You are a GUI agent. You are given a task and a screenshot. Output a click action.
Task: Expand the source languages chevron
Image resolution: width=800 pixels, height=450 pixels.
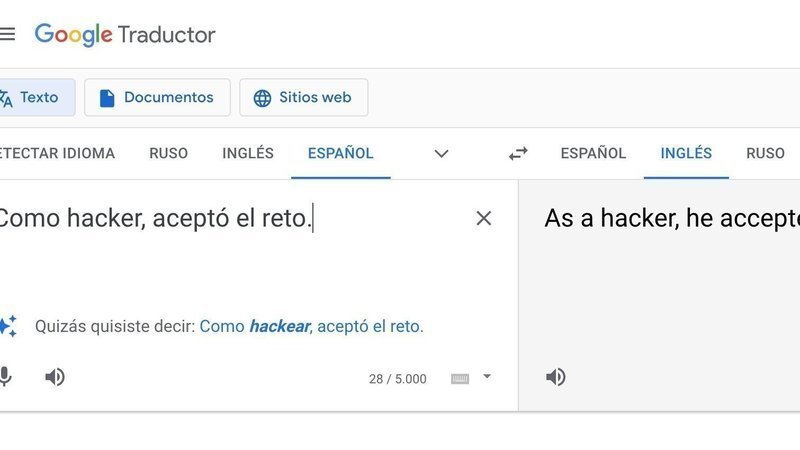tap(441, 154)
